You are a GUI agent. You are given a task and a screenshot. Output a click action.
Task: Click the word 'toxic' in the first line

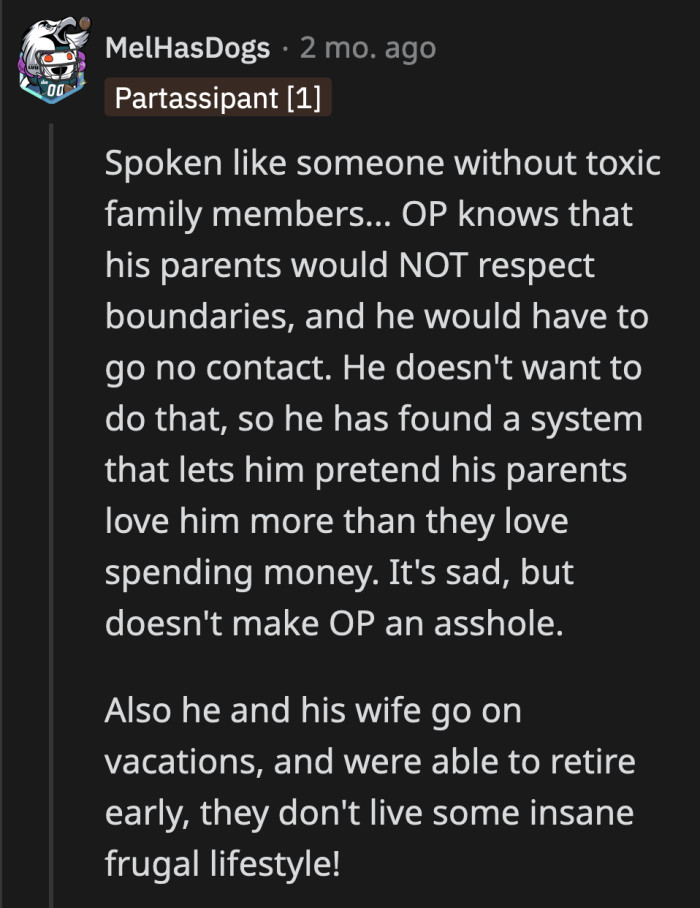tap(619, 163)
